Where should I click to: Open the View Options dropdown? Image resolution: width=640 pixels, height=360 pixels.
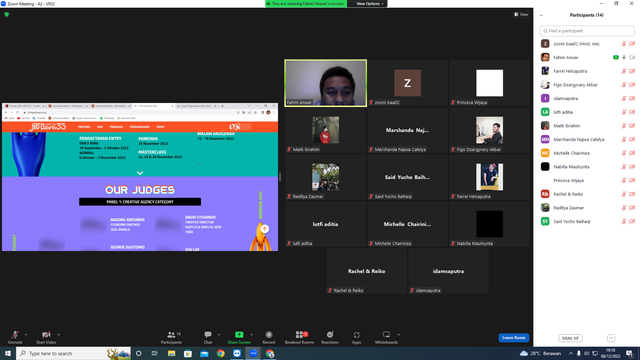(369, 4)
